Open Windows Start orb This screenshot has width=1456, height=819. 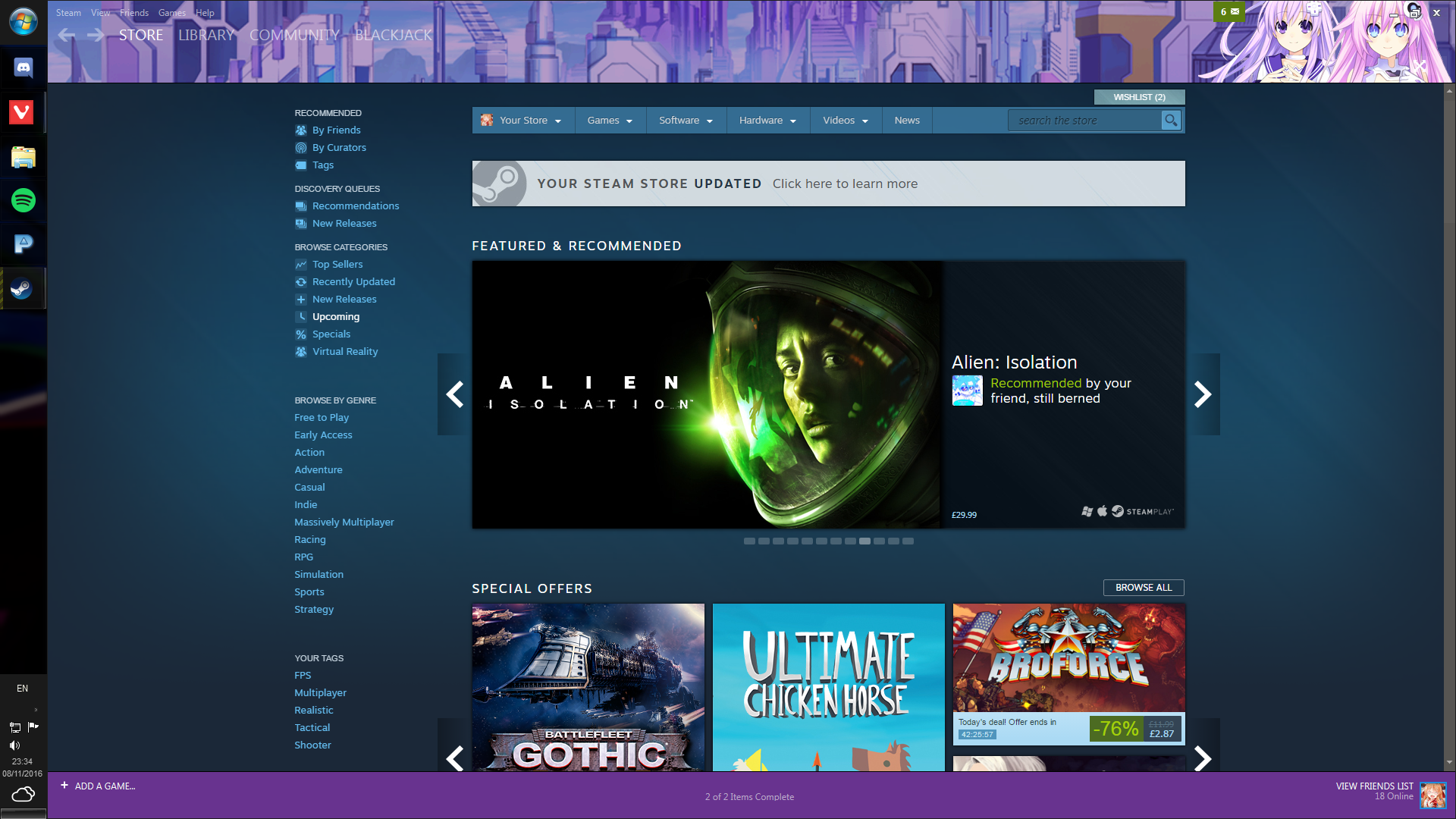coord(24,21)
